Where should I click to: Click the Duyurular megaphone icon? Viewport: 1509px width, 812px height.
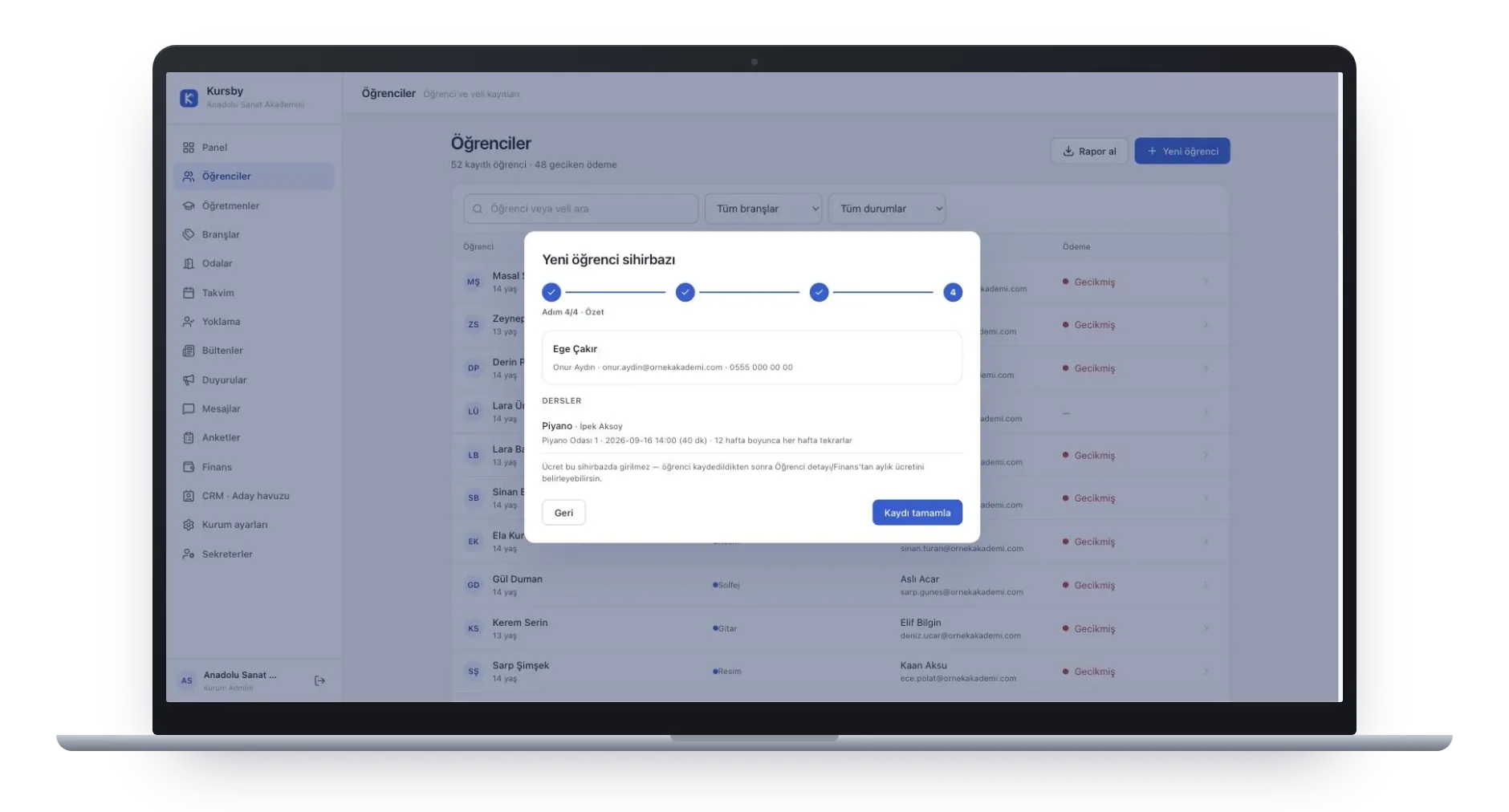click(189, 380)
